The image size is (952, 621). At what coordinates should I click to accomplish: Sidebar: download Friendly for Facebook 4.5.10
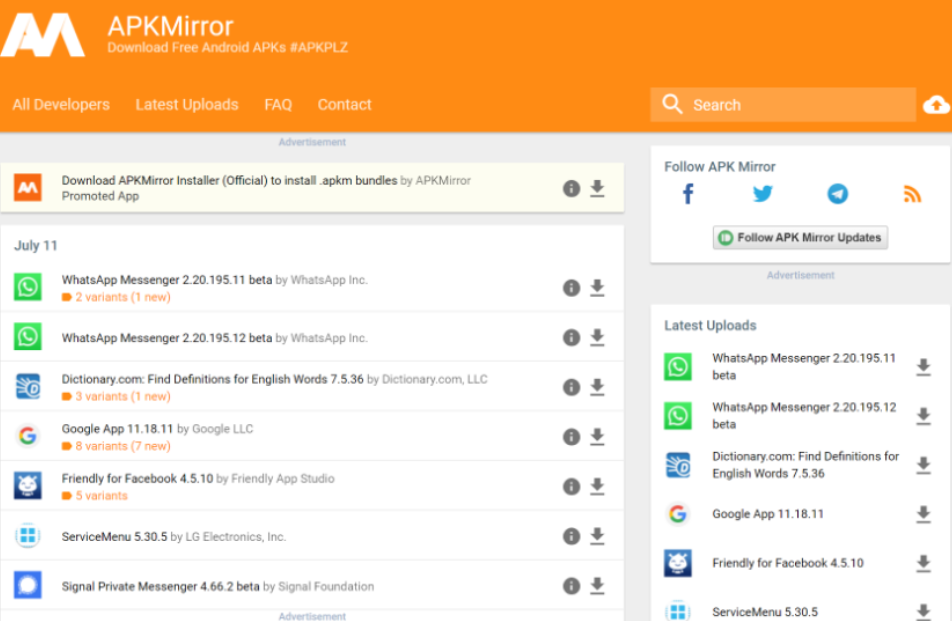coord(923,563)
